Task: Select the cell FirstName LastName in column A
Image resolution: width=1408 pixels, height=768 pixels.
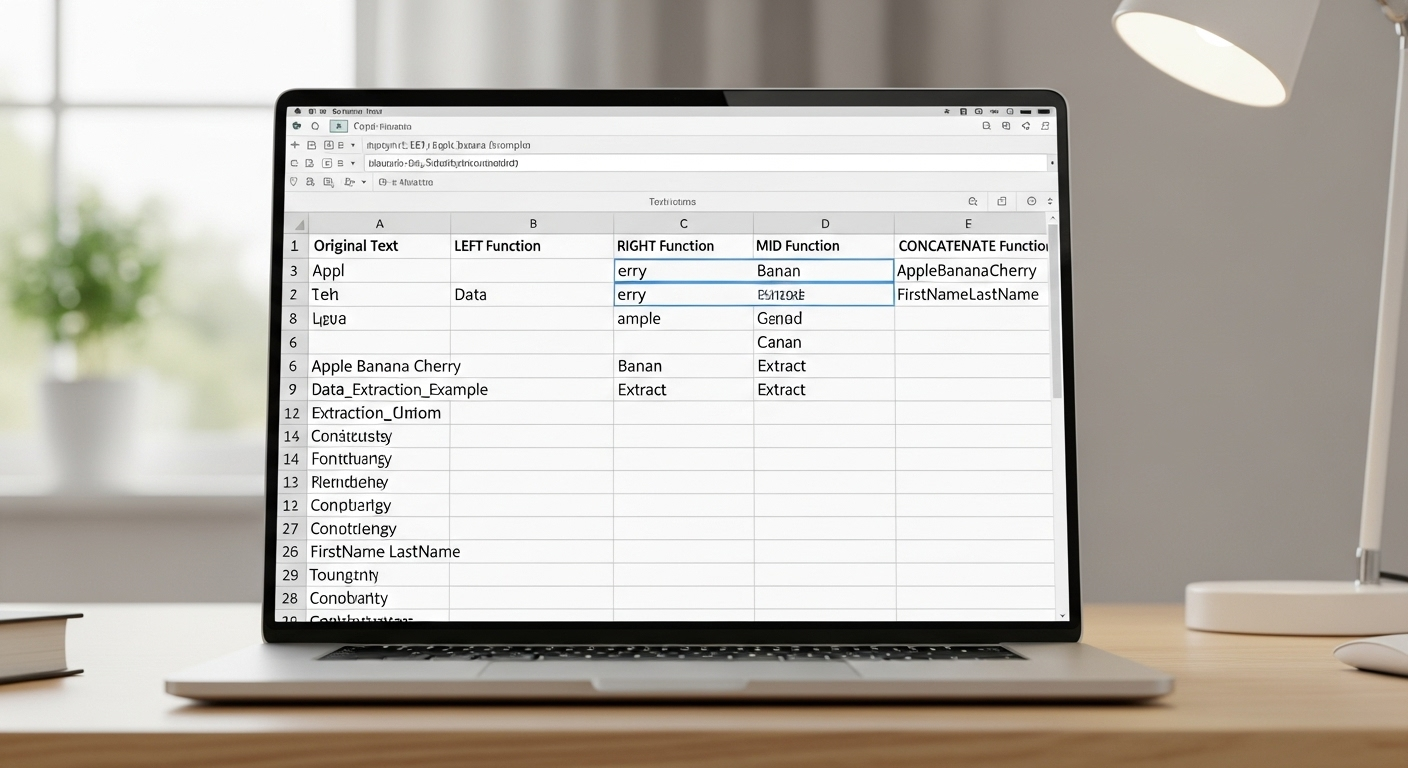Action: tap(385, 552)
